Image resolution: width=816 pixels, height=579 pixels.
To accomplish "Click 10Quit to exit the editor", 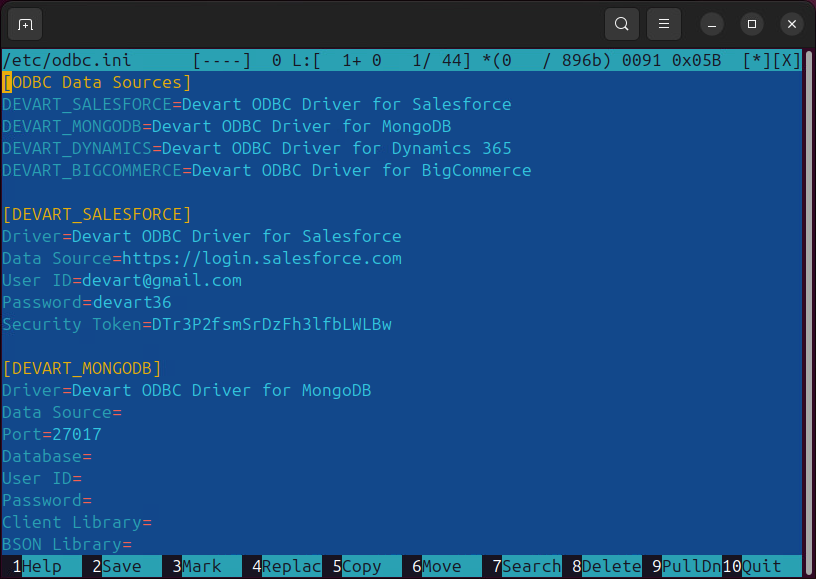I will click(x=761, y=566).
